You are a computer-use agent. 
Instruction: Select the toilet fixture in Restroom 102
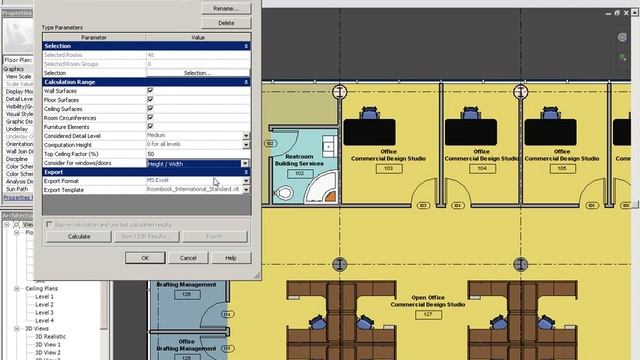[283, 192]
